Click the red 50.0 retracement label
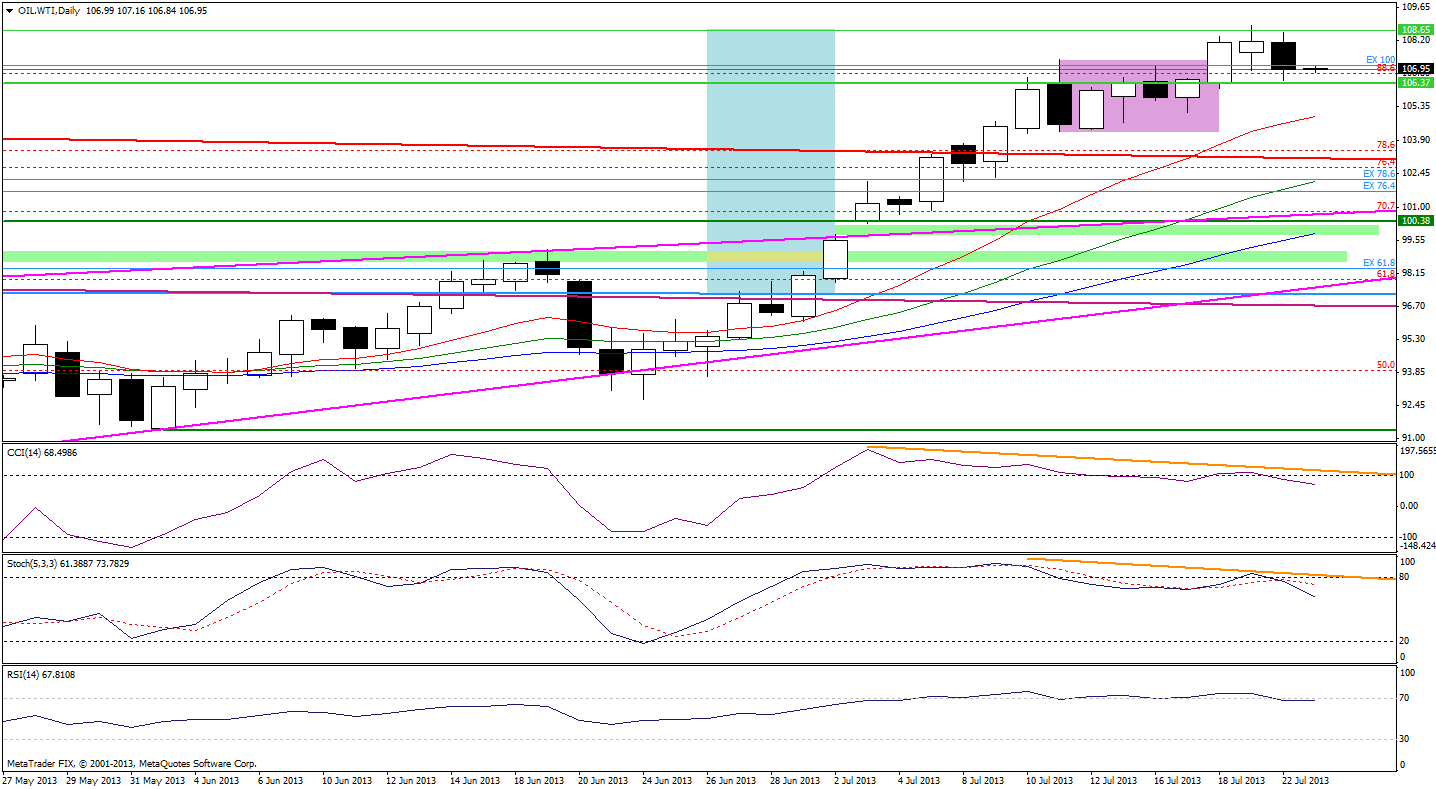Screen dimensions: 1436x789 1386,365
